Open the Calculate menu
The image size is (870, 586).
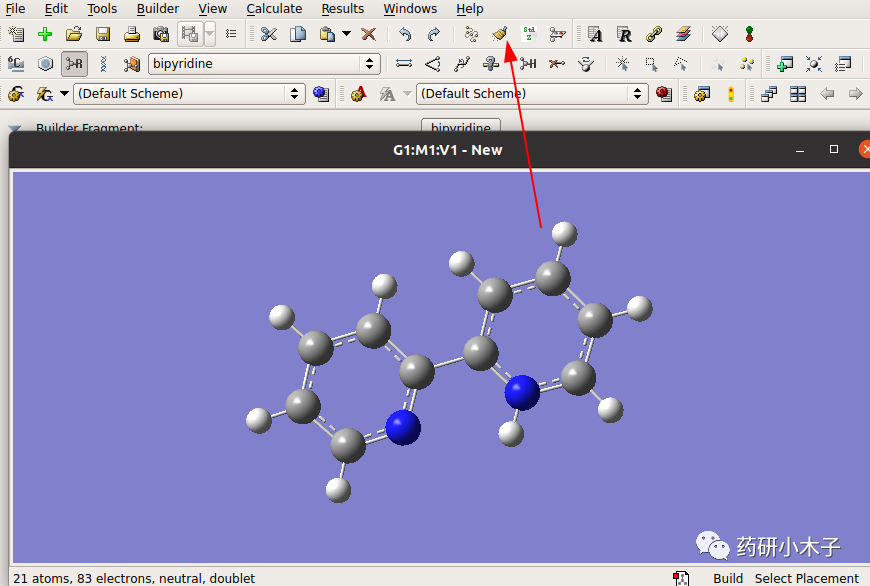pyautogui.click(x=274, y=9)
